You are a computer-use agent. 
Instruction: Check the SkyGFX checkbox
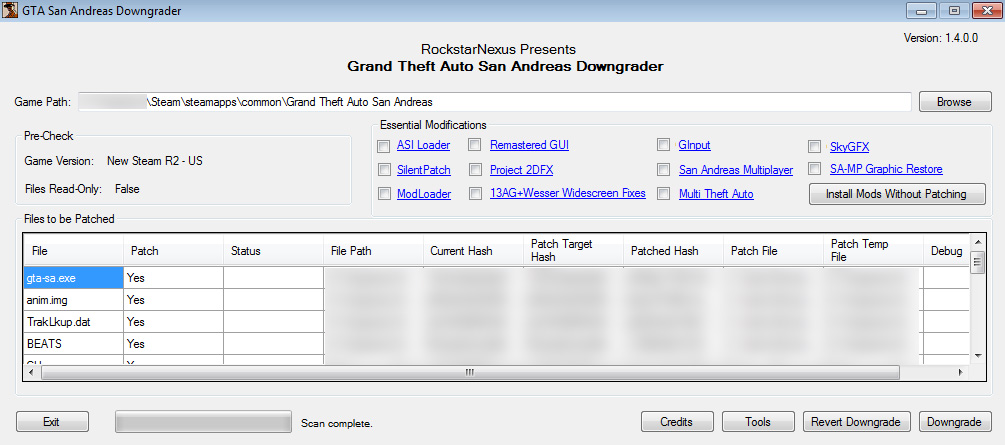point(815,147)
